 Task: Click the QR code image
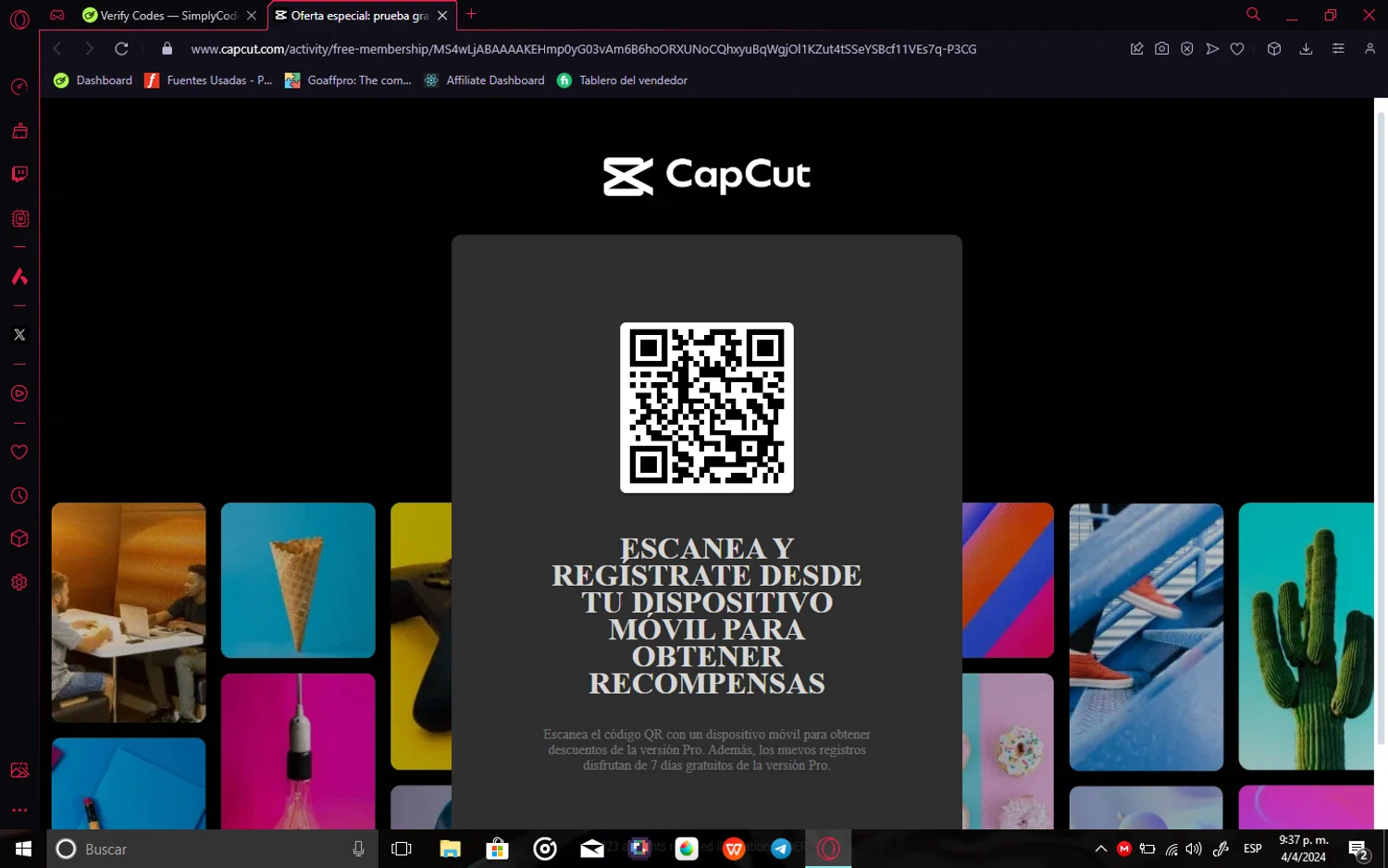(x=707, y=407)
